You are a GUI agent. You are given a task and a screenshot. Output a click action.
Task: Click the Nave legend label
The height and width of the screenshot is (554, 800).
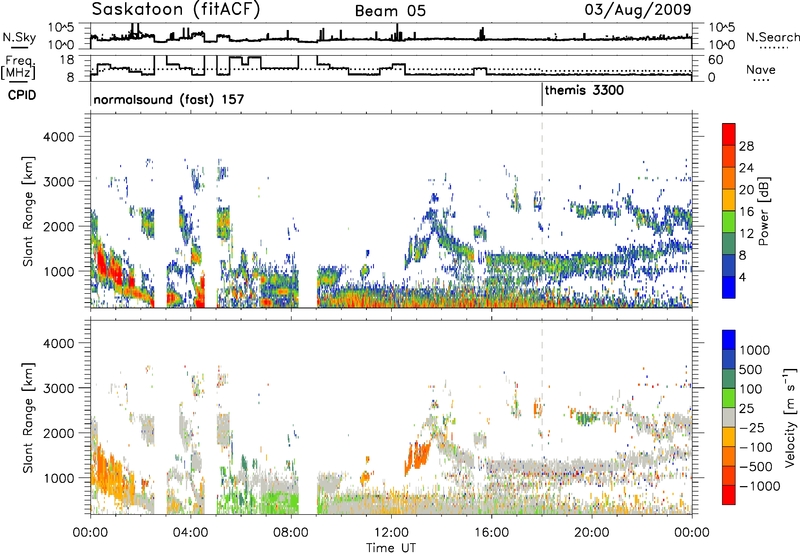pyautogui.click(x=761, y=69)
